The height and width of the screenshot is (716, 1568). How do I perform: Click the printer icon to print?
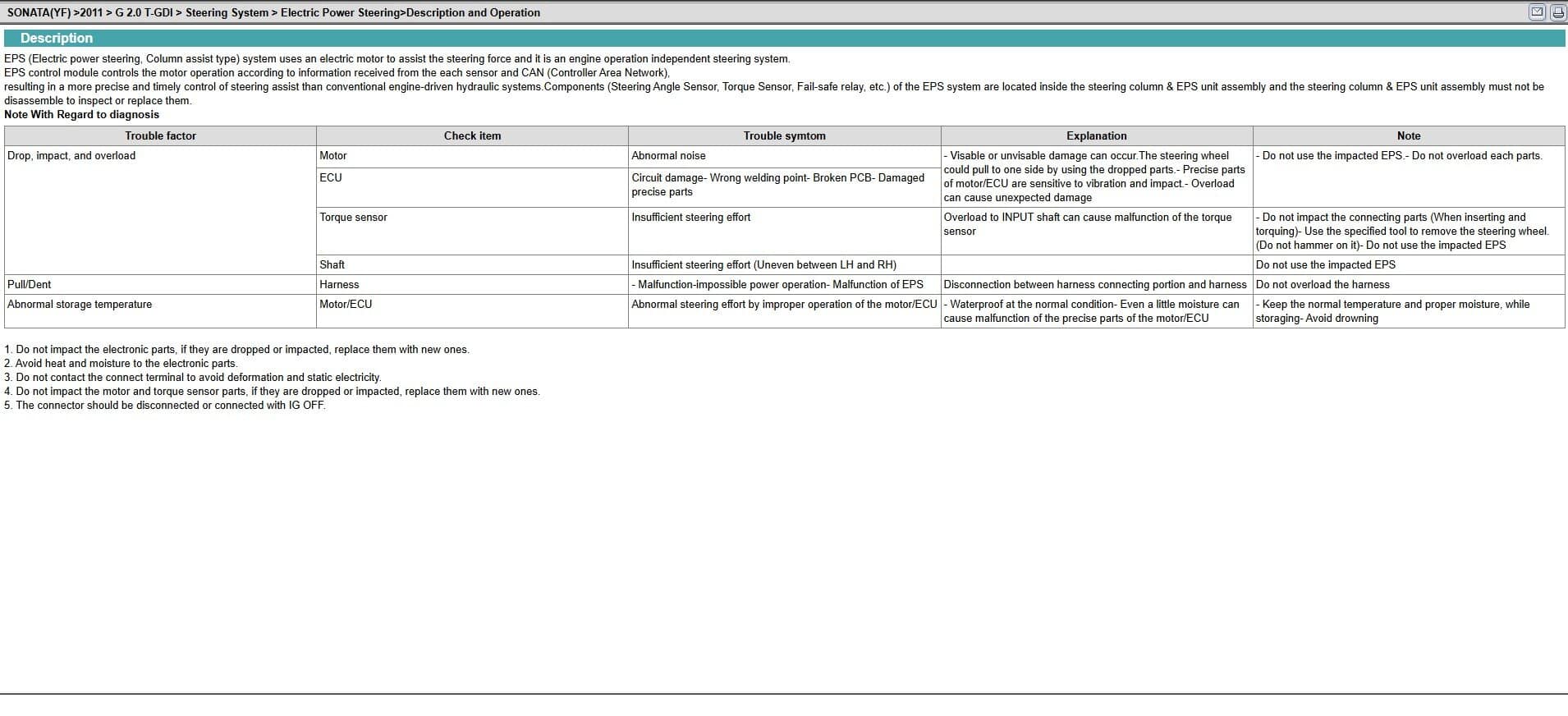click(x=1557, y=12)
